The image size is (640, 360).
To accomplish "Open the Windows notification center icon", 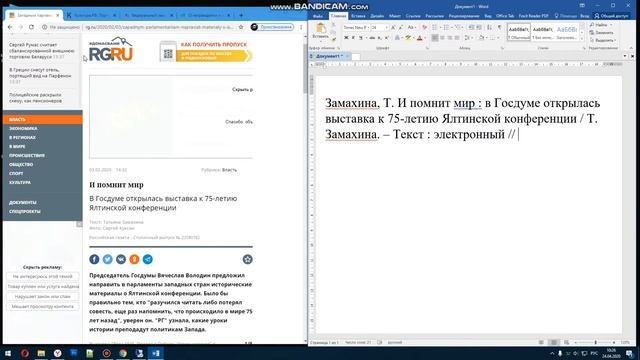I will pyautogui.click(x=630, y=353).
